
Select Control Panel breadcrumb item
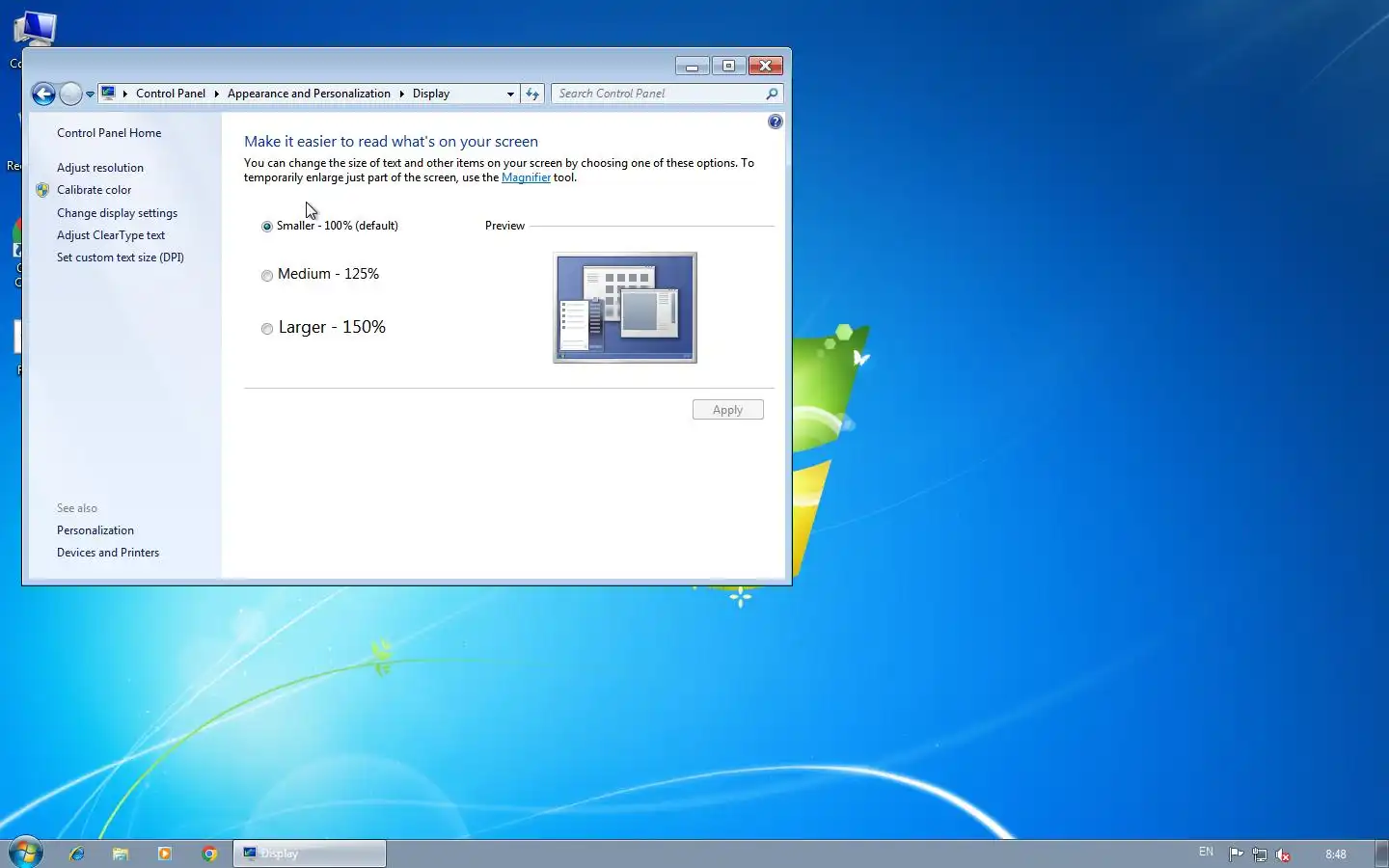[x=171, y=94]
